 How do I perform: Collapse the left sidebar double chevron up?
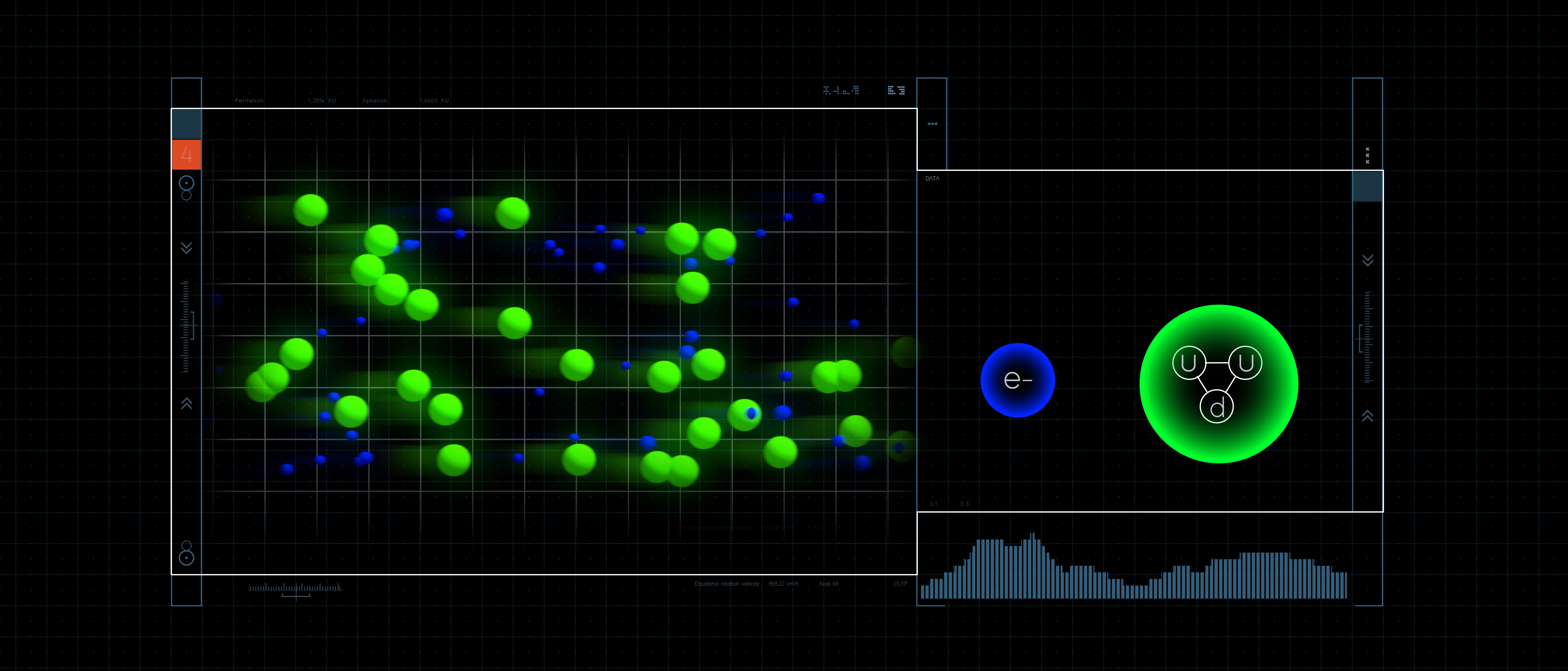coord(186,403)
